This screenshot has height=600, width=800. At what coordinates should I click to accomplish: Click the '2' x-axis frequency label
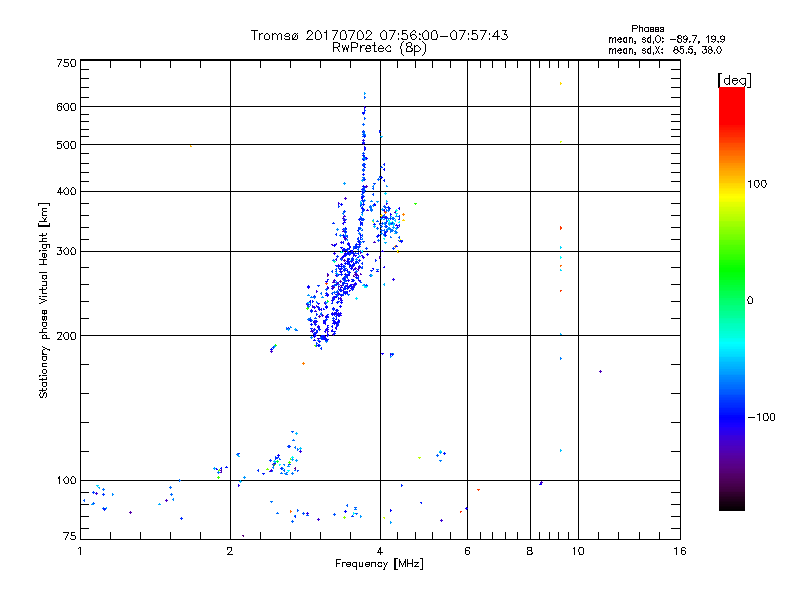coord(230,551)
